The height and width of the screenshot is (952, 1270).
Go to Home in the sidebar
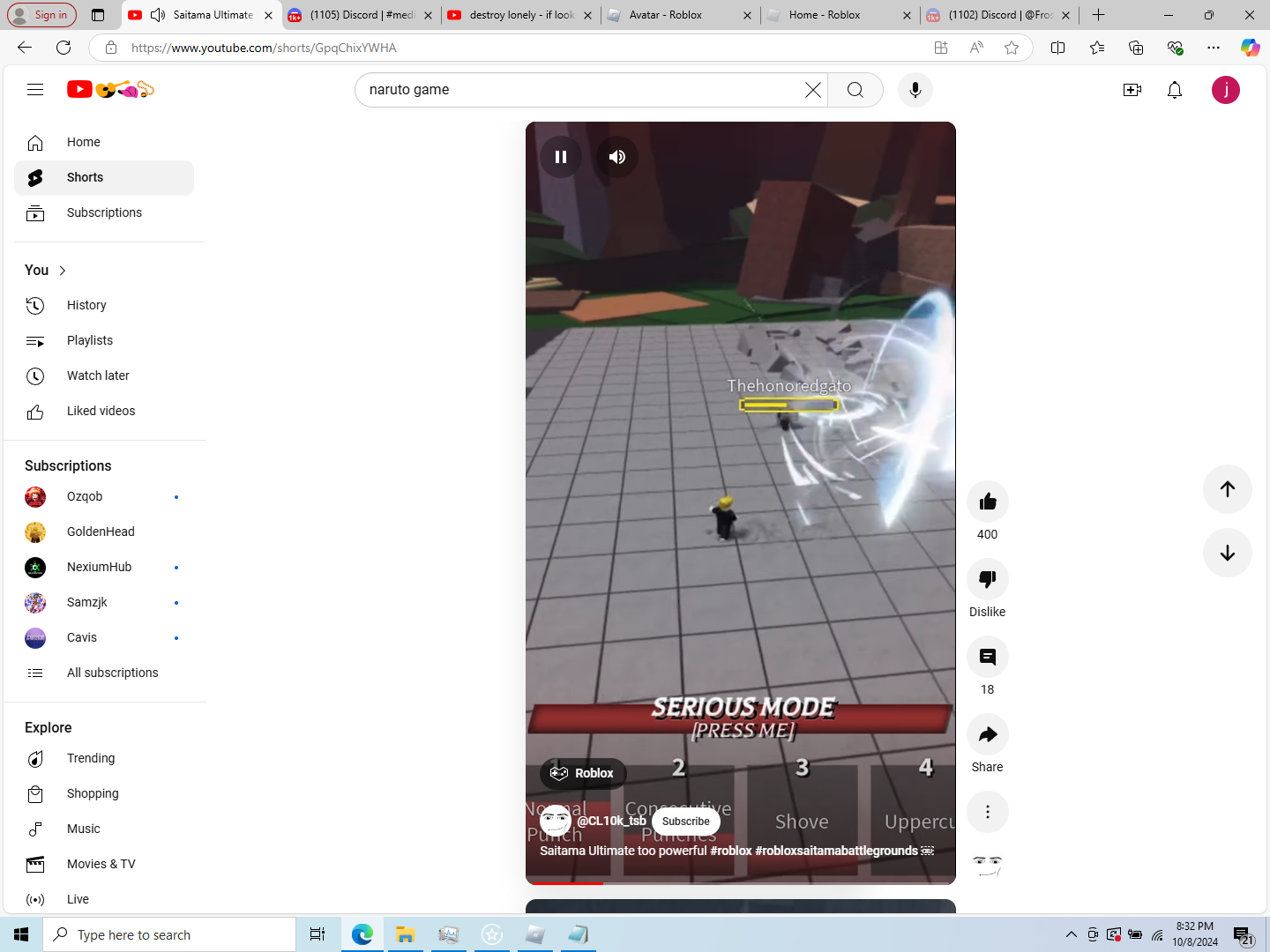104,142
